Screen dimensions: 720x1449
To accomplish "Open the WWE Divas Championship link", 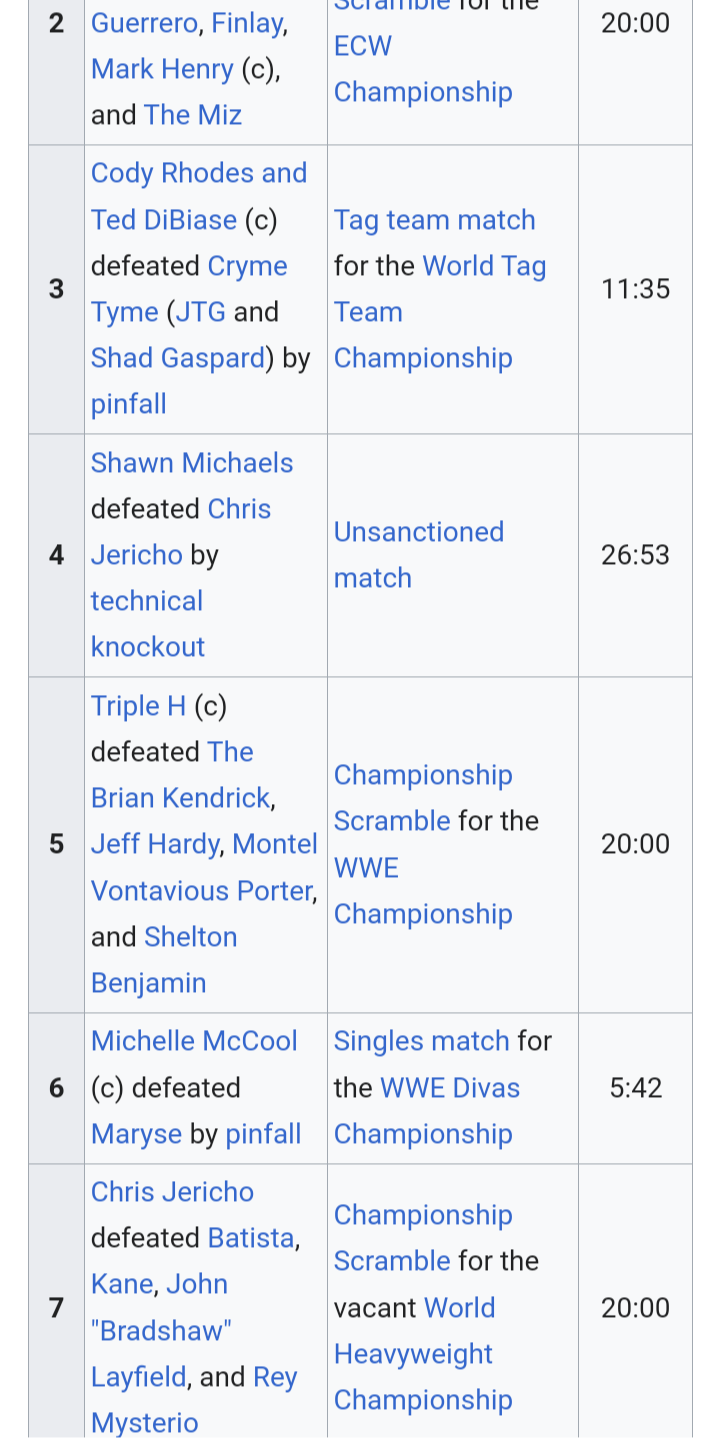I will [427, 1111].
